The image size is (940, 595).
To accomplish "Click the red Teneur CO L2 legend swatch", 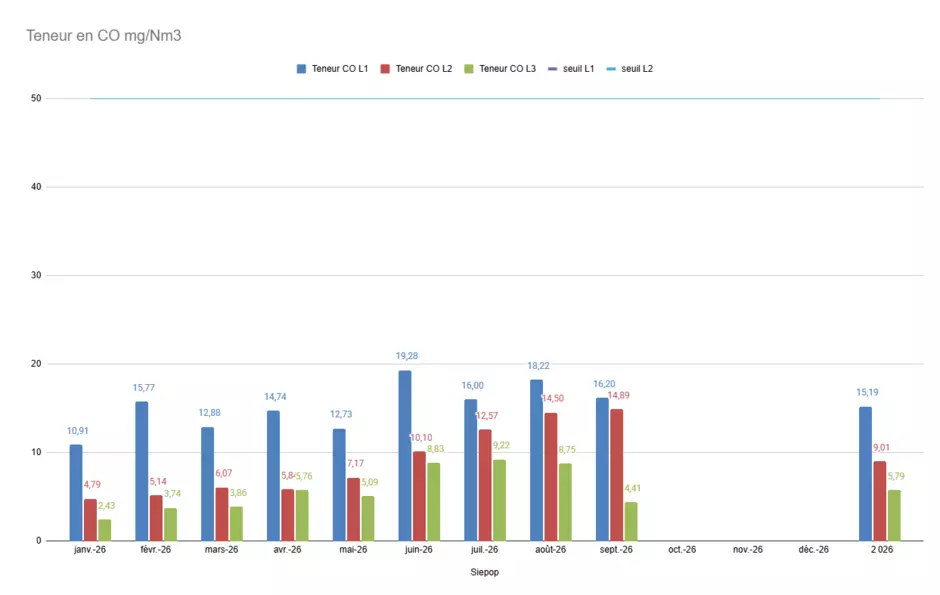I will click(x=385, y=69).
